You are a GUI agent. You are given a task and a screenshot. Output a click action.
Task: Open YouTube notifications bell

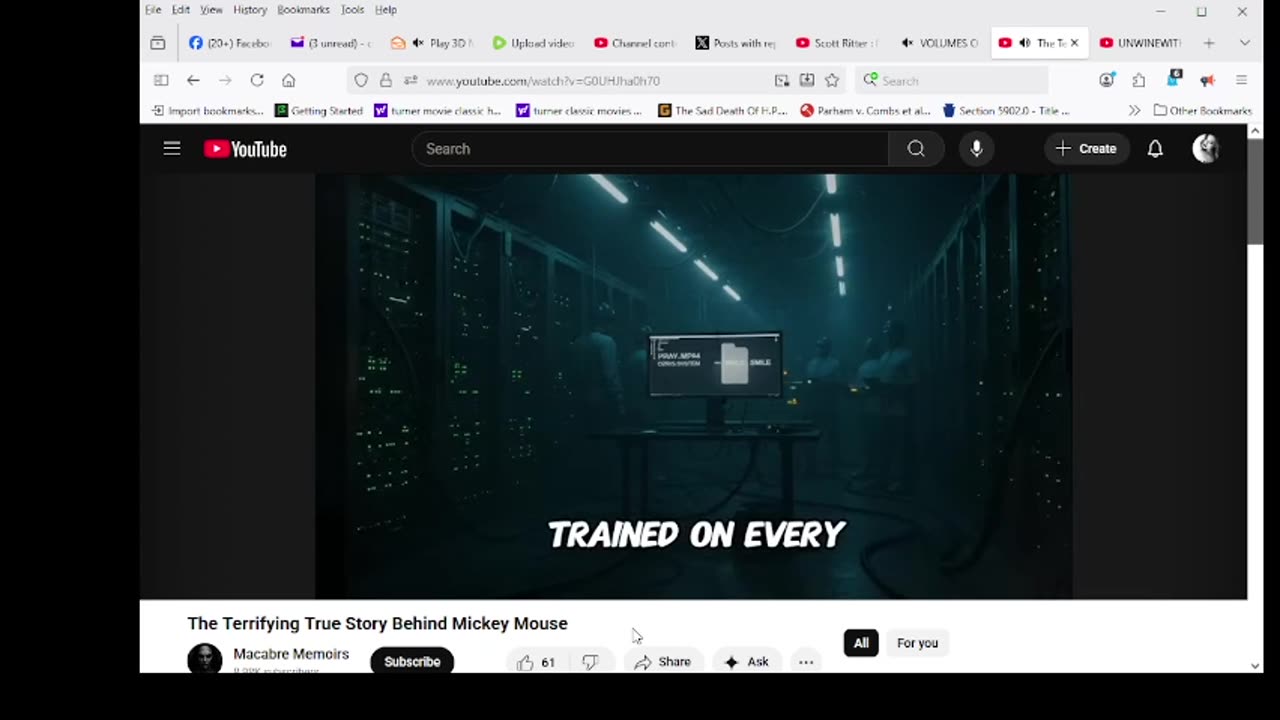point(1155,149)
